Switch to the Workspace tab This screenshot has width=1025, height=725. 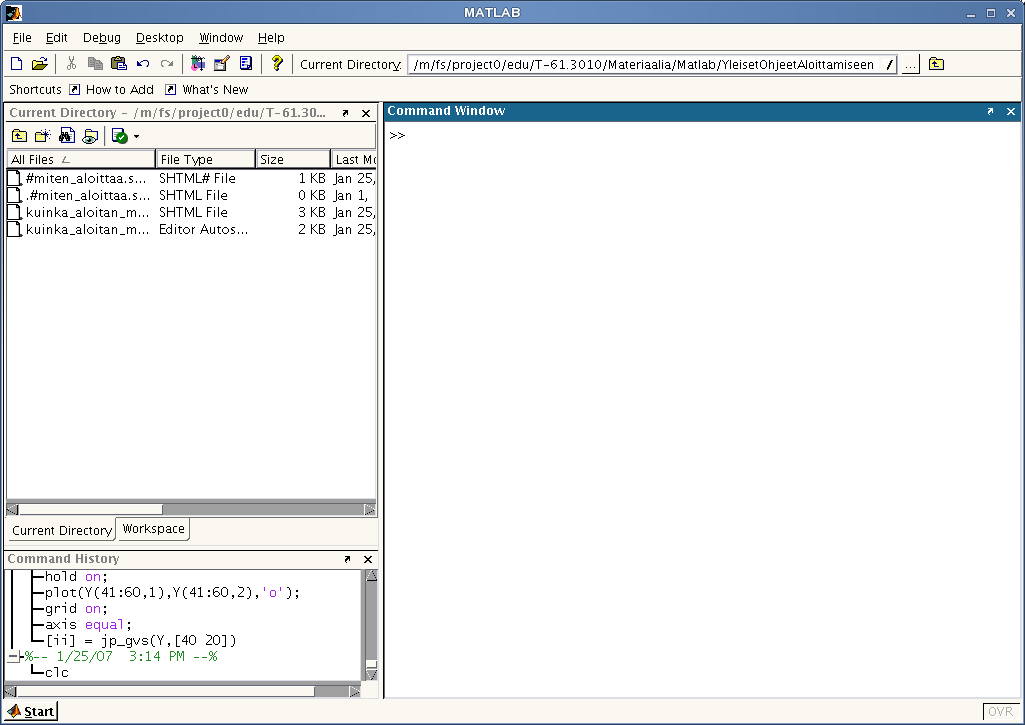(x=153, y=529)
